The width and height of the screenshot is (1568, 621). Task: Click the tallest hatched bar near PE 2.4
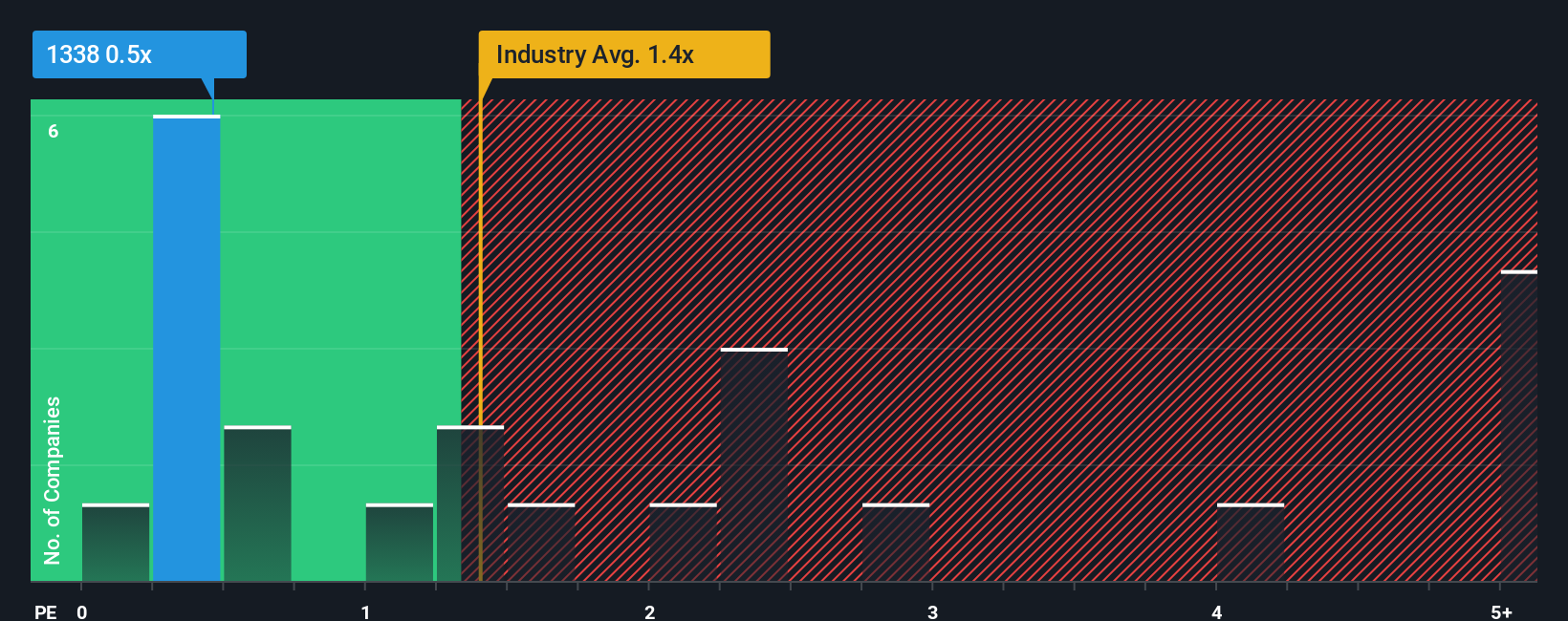(754, 464)
